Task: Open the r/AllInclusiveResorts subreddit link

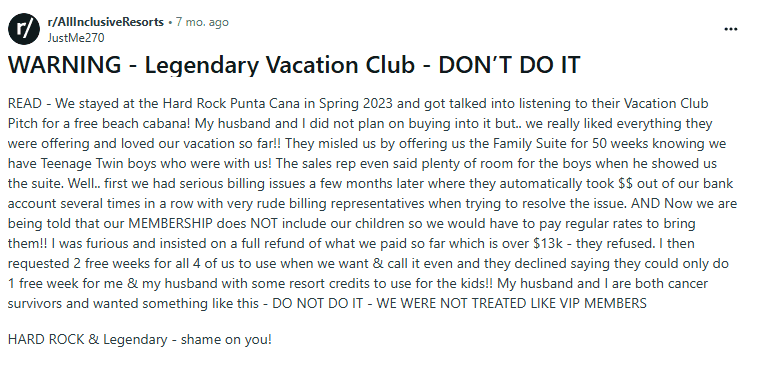Action: [105, 22]
